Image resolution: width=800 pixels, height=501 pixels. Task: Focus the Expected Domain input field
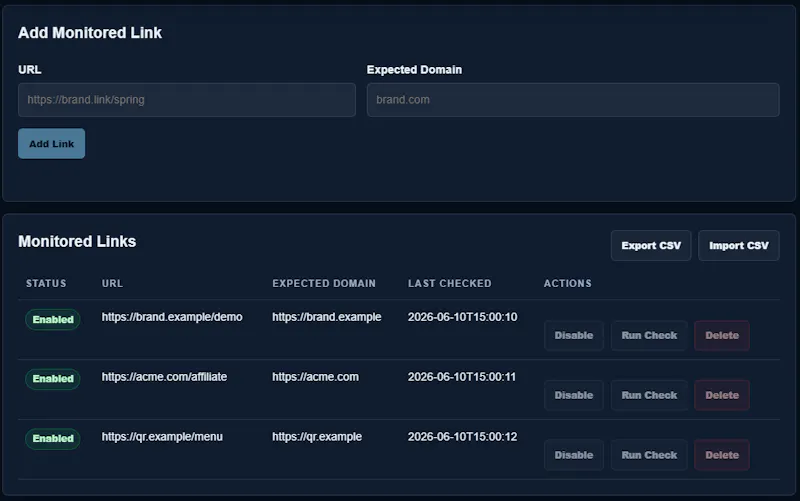pos(573,100)
